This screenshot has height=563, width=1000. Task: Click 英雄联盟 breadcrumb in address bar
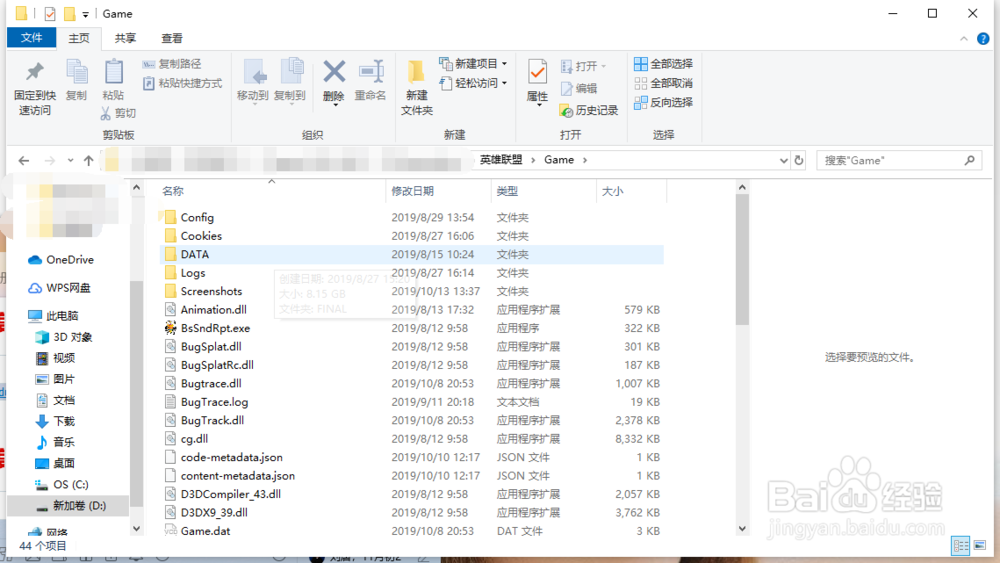(501, 160)
